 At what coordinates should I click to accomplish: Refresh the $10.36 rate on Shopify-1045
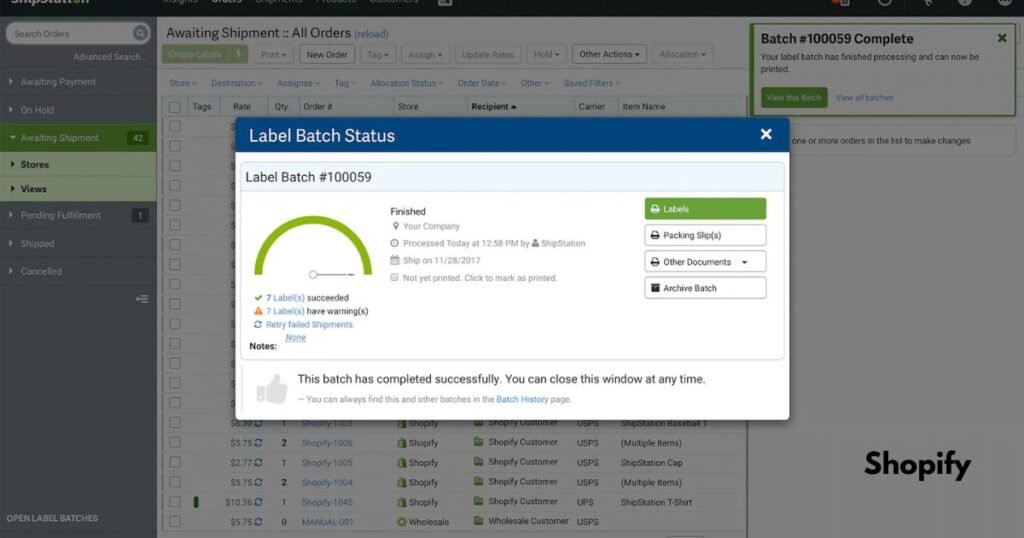[x=259, y=502]
